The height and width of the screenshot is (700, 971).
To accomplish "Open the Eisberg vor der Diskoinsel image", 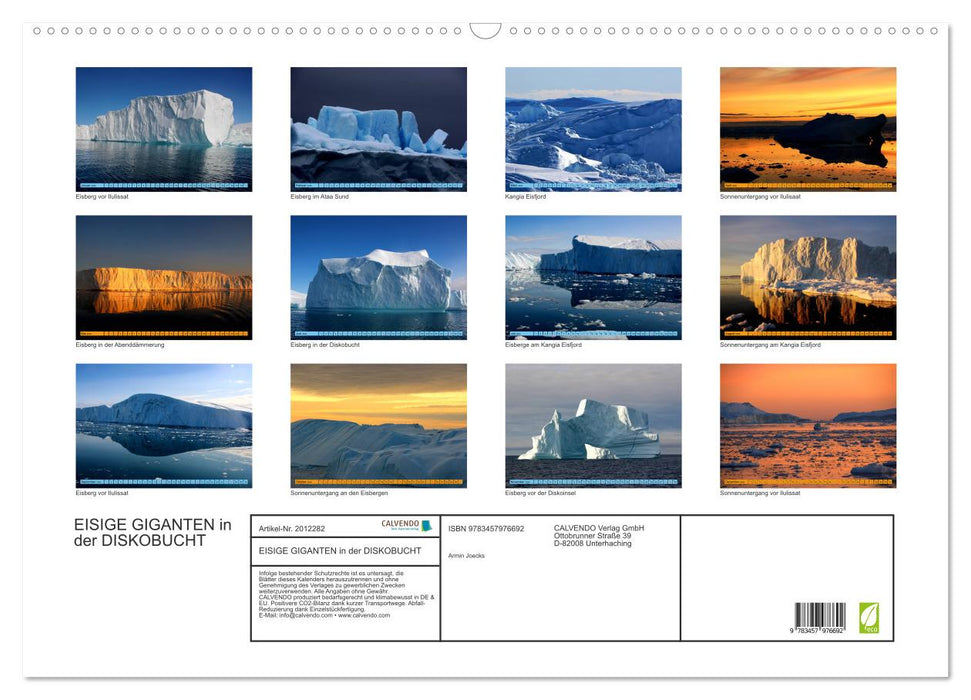I will tap(592, 425).
